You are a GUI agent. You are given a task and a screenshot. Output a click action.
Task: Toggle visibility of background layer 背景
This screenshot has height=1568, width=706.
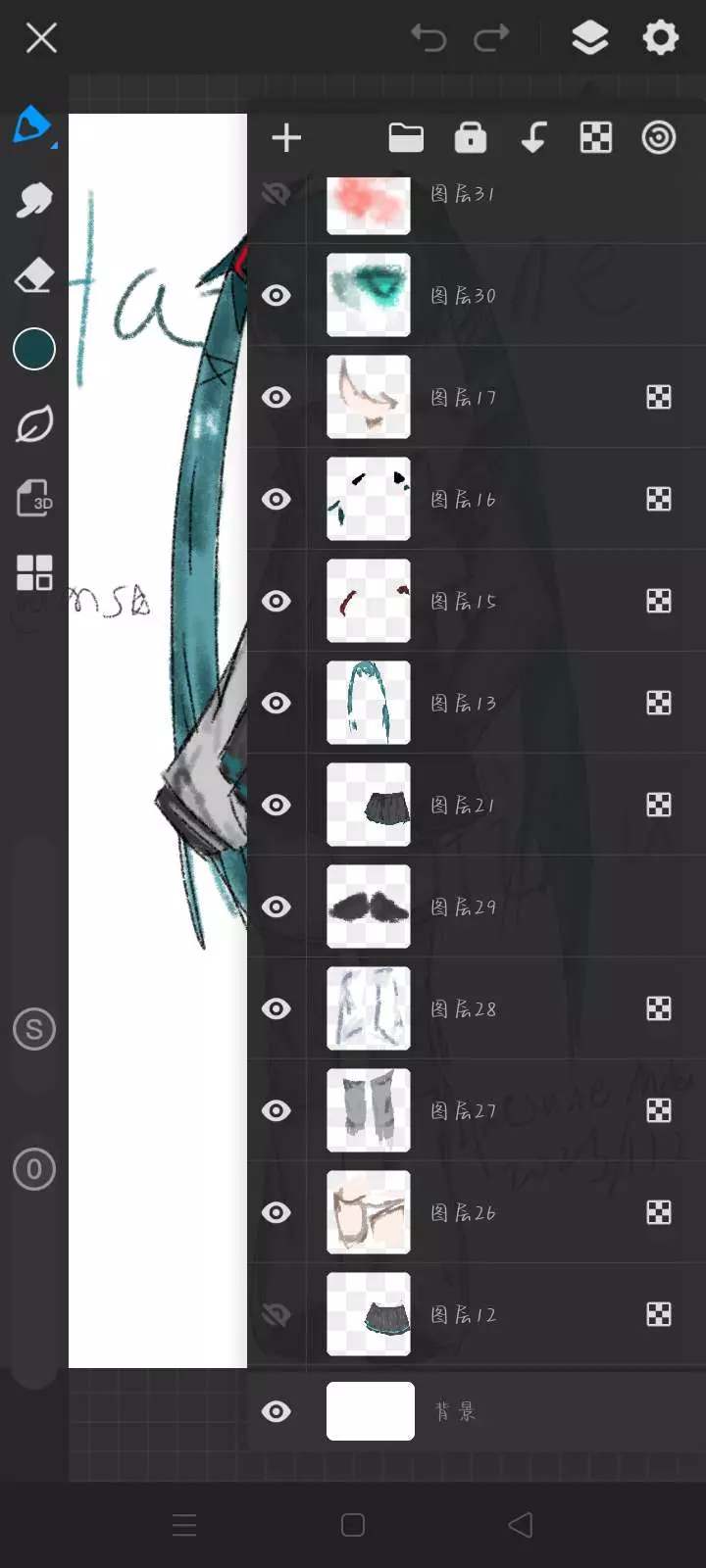277,1411
